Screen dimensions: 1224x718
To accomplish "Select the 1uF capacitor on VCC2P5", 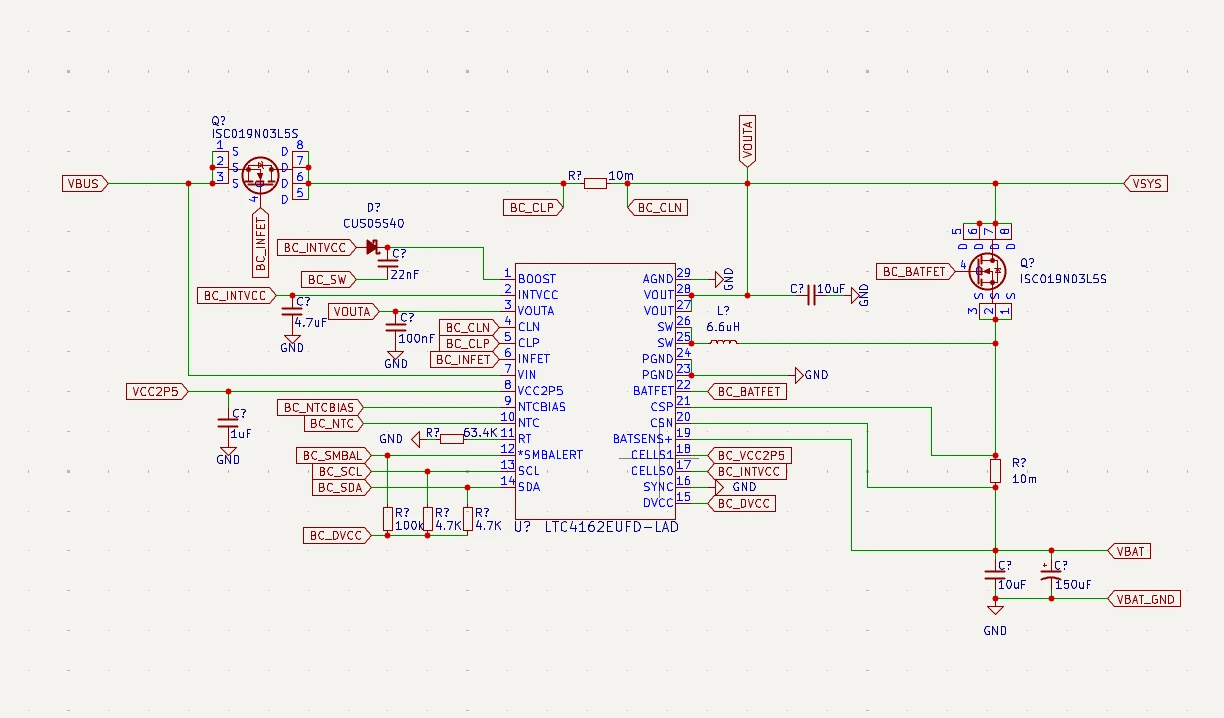I will [x=228, y=424].
